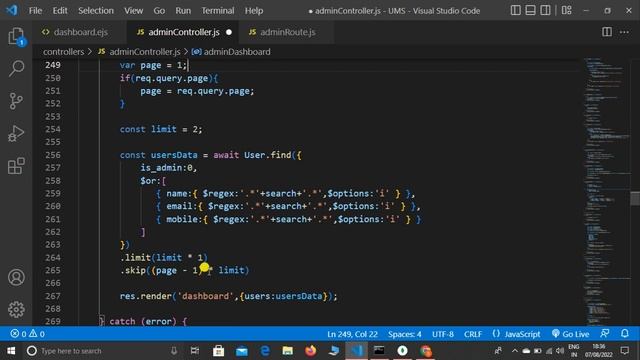This screenshot has width=640, height=360.
Task: Show hidden system tray icons
Action: coord(514,351)
